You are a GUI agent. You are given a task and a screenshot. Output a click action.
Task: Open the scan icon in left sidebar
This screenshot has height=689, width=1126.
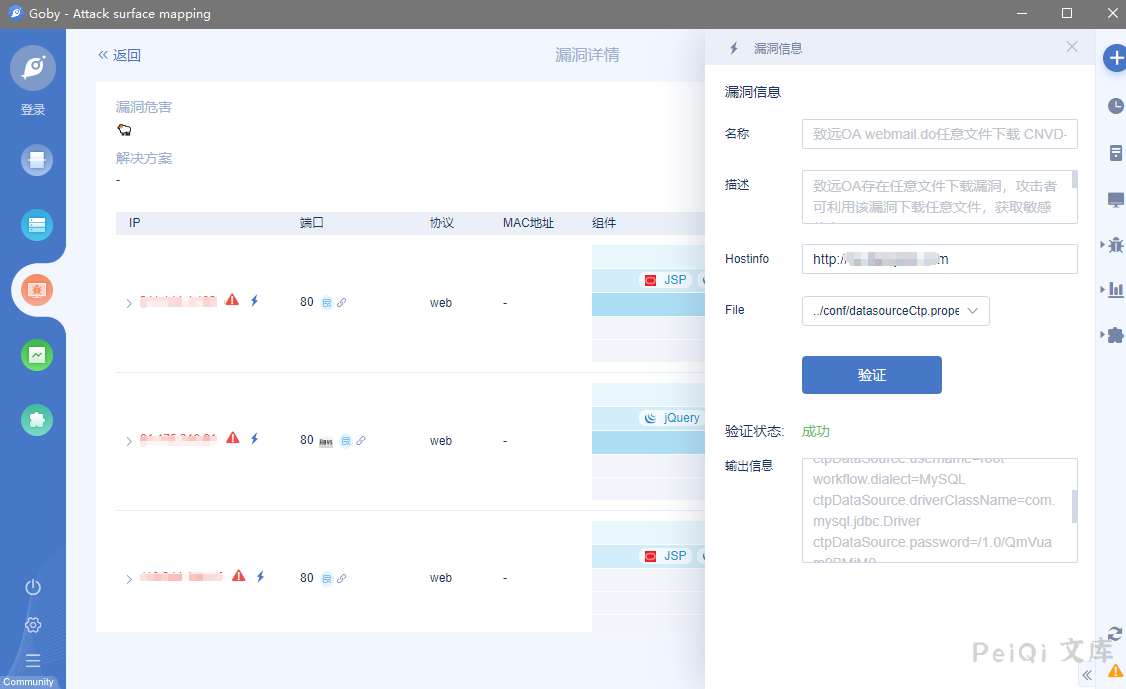(x=36, y=160)
